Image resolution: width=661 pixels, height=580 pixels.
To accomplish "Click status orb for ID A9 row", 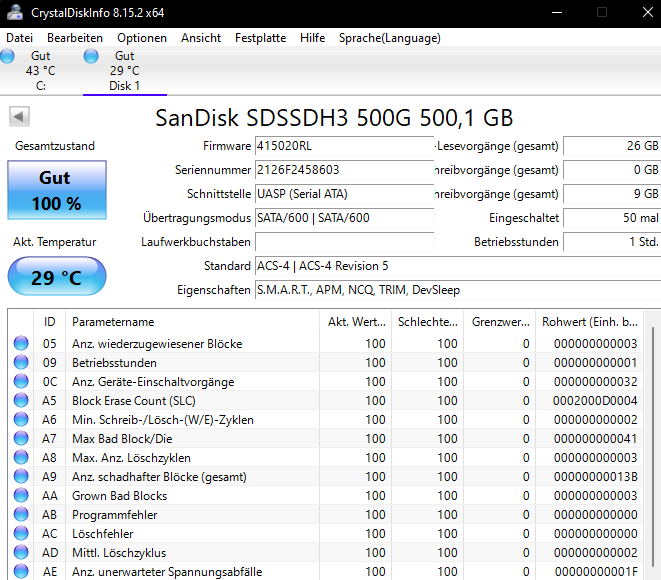I will tap(21, 476).
